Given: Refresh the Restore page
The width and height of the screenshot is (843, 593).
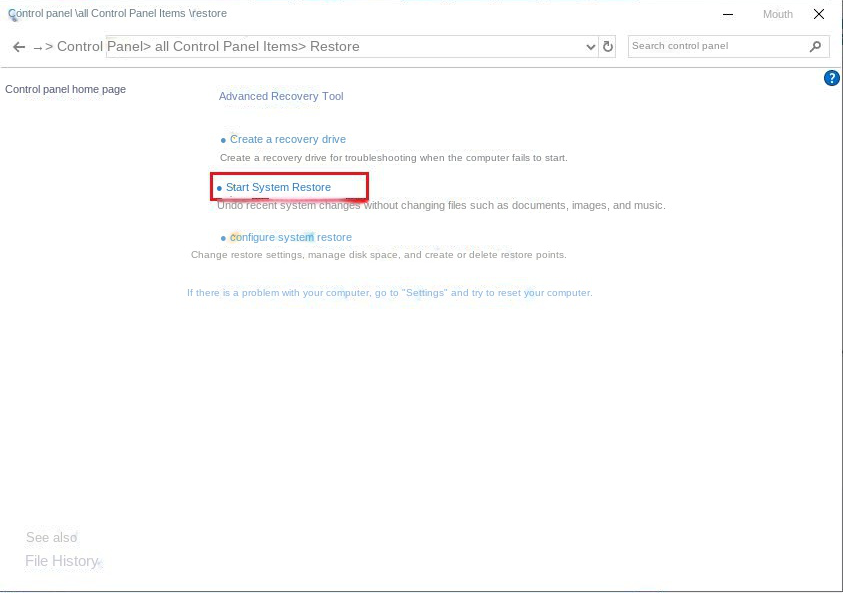Looking at the screenshot, I should pos(607,46).
